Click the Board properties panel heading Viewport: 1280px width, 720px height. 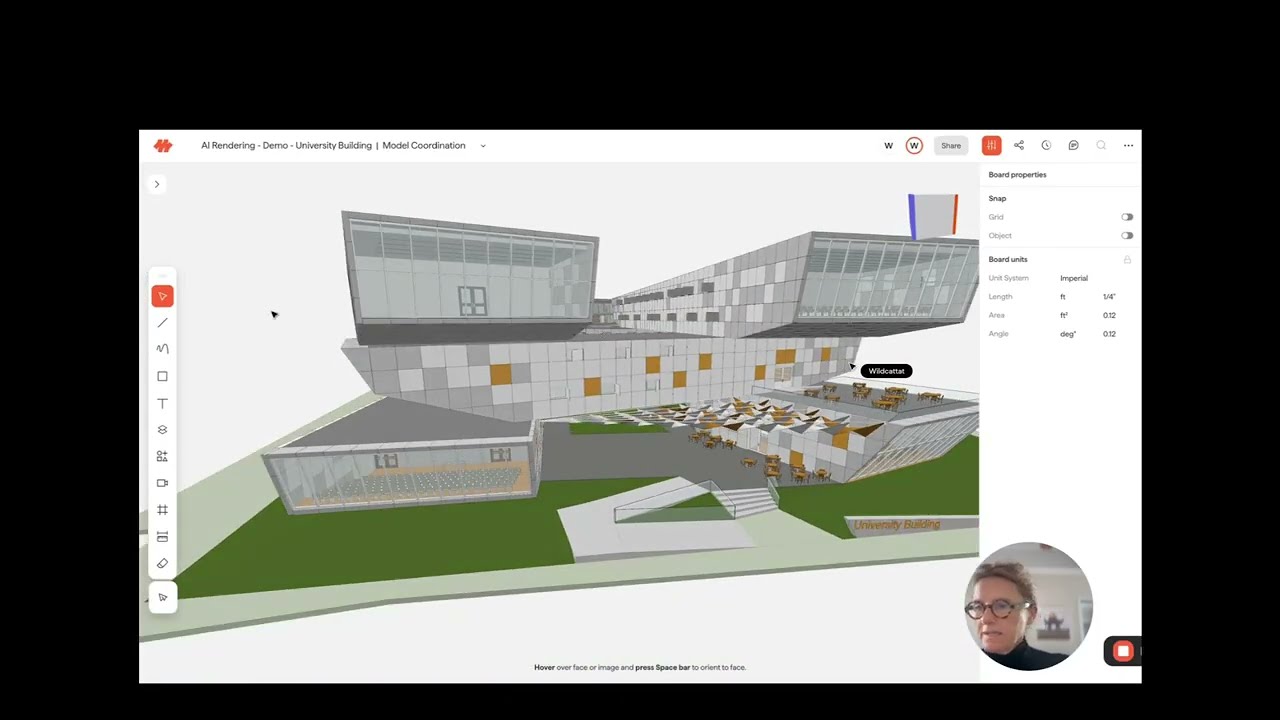[1017, 175]
